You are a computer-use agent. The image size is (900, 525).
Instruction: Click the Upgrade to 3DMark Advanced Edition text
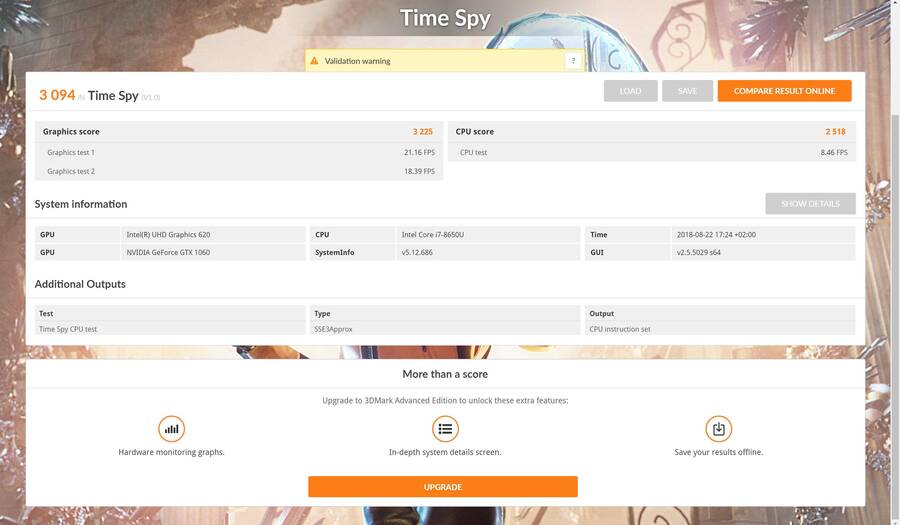445,400
